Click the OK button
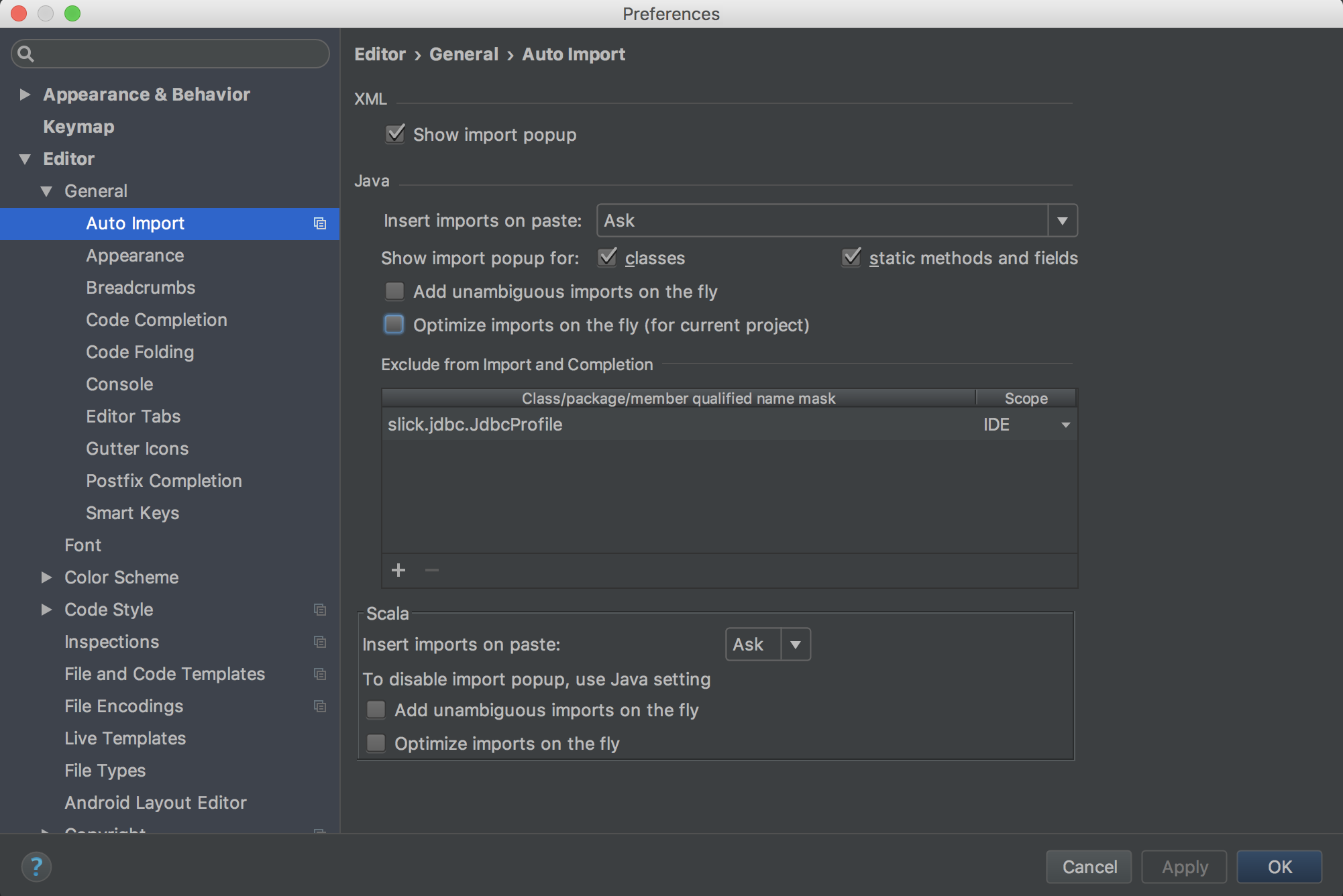The width and height of the screenshot is (1343, 896). click(x=1279, y=866)
